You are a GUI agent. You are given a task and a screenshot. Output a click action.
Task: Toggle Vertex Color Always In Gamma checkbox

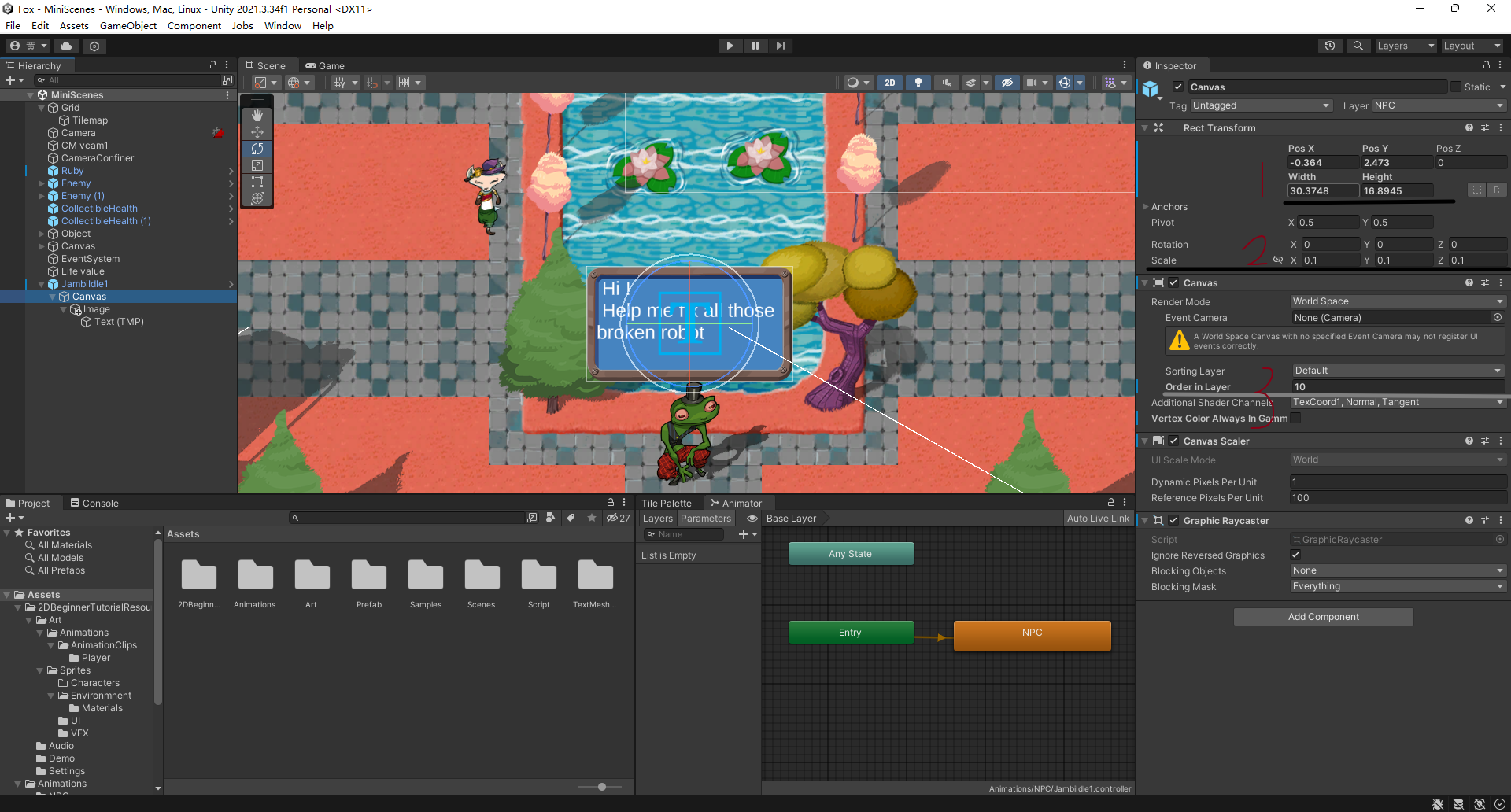click(x=1295, y=418)
